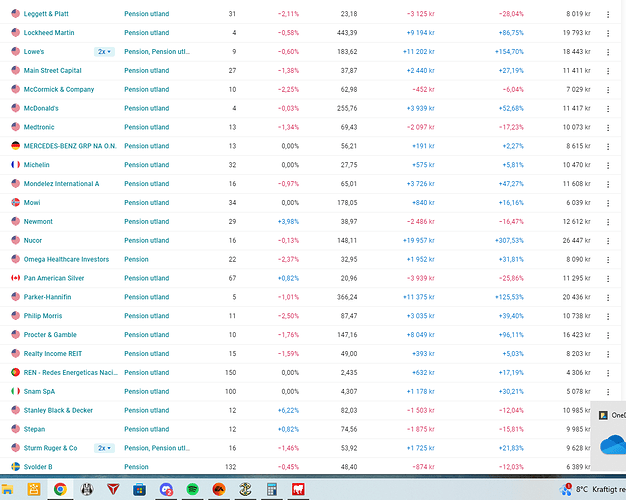Open the Calculator app in taskbar
The image size is (626, 500).
click(271, 489)
